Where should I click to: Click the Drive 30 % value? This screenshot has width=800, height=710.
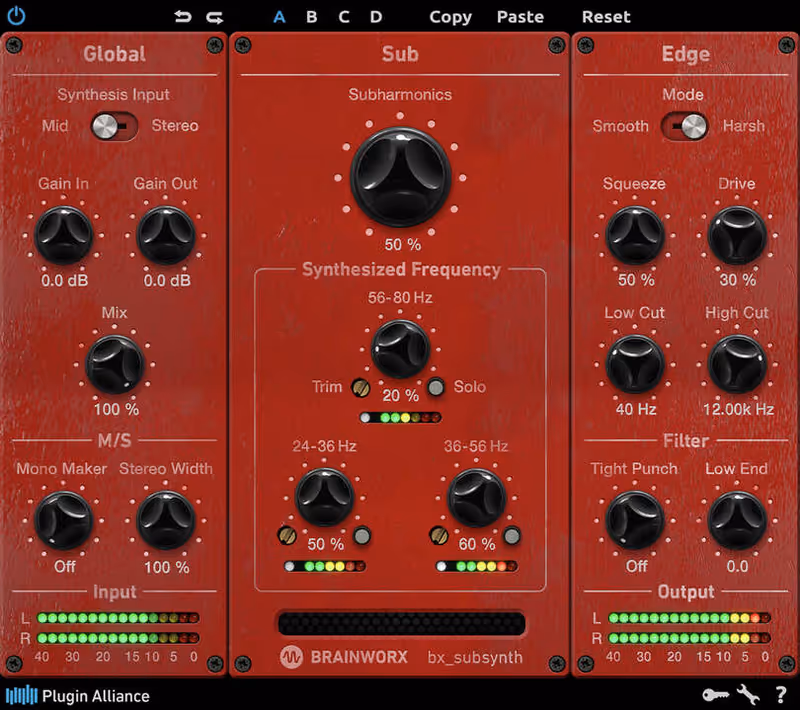pos(738,280)
